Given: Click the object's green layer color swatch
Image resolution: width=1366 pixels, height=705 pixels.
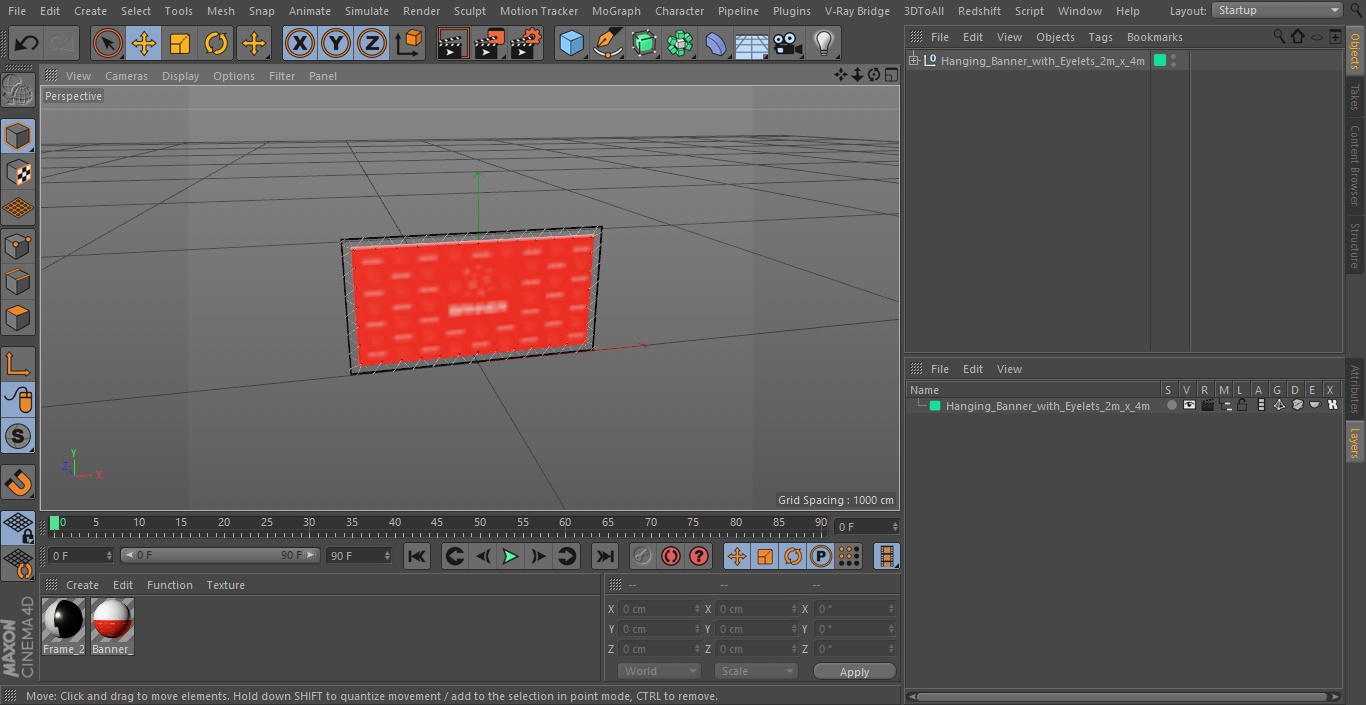Looking at the screenshot, I should coord(1160,61).
